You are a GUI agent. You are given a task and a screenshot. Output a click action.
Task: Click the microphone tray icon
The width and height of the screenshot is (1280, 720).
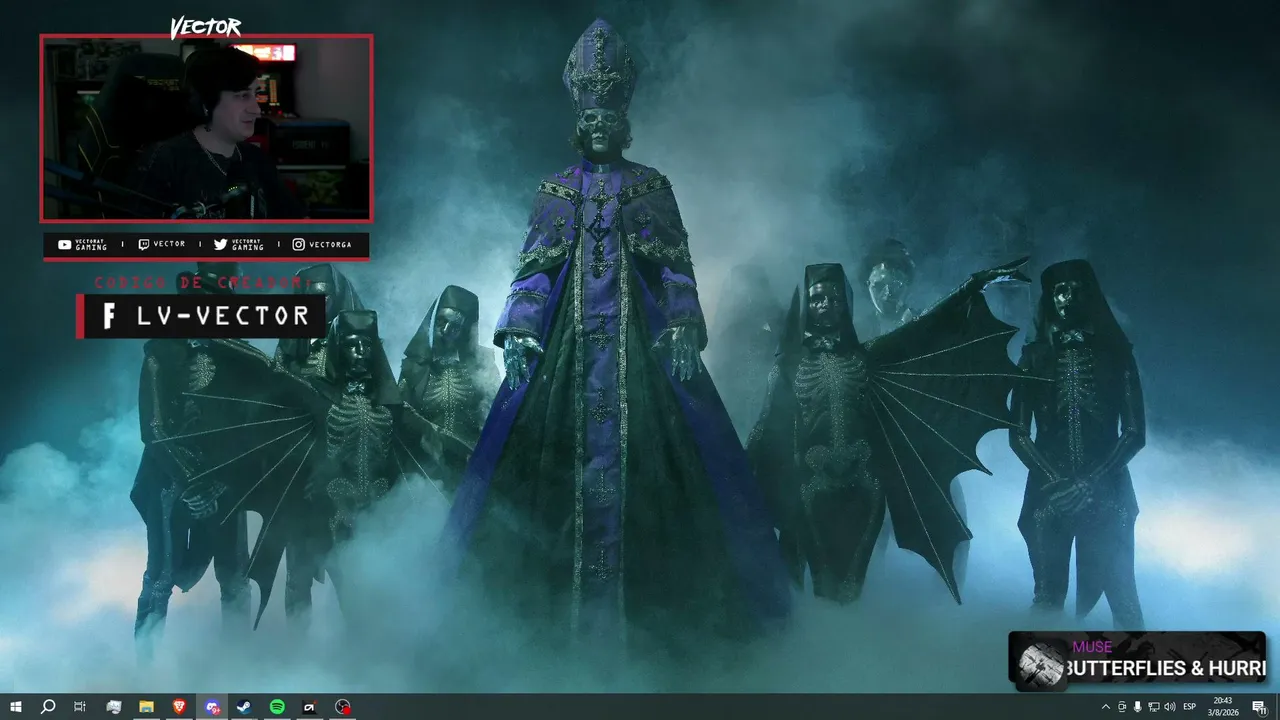[x=1137, y=707]
